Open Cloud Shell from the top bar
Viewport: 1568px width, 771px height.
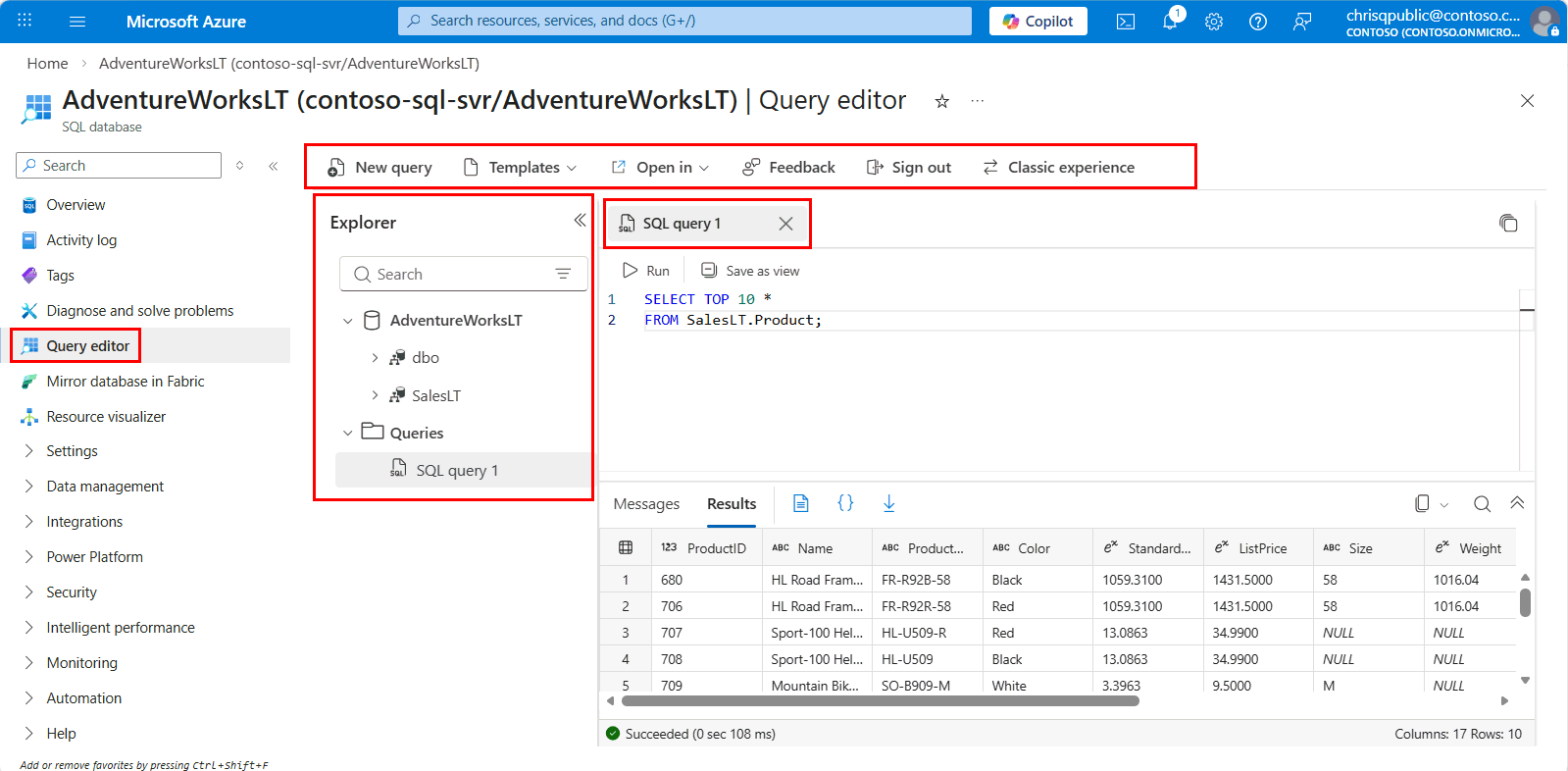pyautogui.click(x=1126, y=22)
